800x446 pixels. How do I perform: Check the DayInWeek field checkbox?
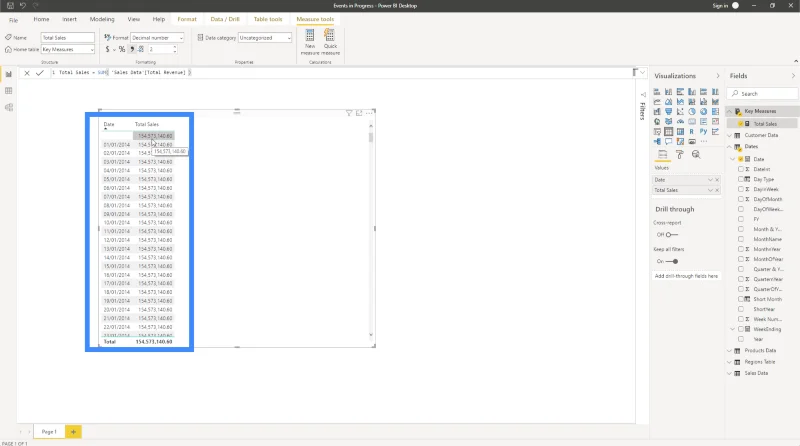[741, 189]
